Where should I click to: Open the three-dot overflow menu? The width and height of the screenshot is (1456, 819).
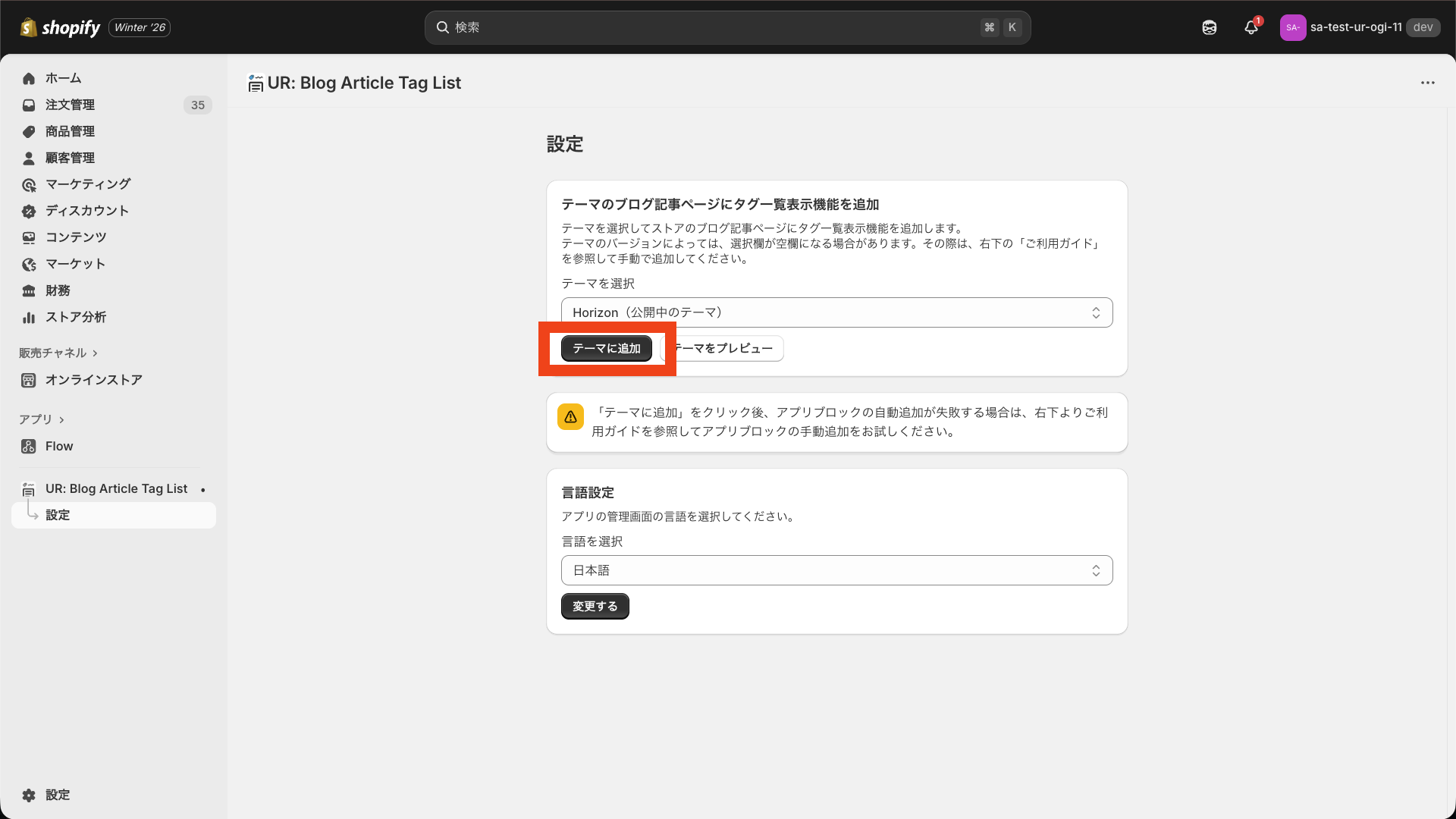[1429, 83]
